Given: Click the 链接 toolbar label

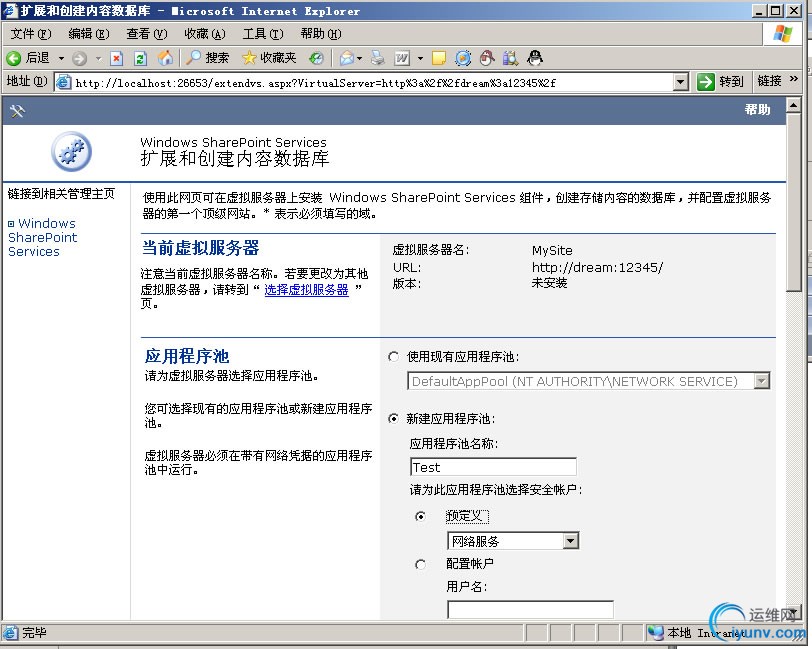Looking at the screenshot, I should pyautogui.click(x=769, y=81).
